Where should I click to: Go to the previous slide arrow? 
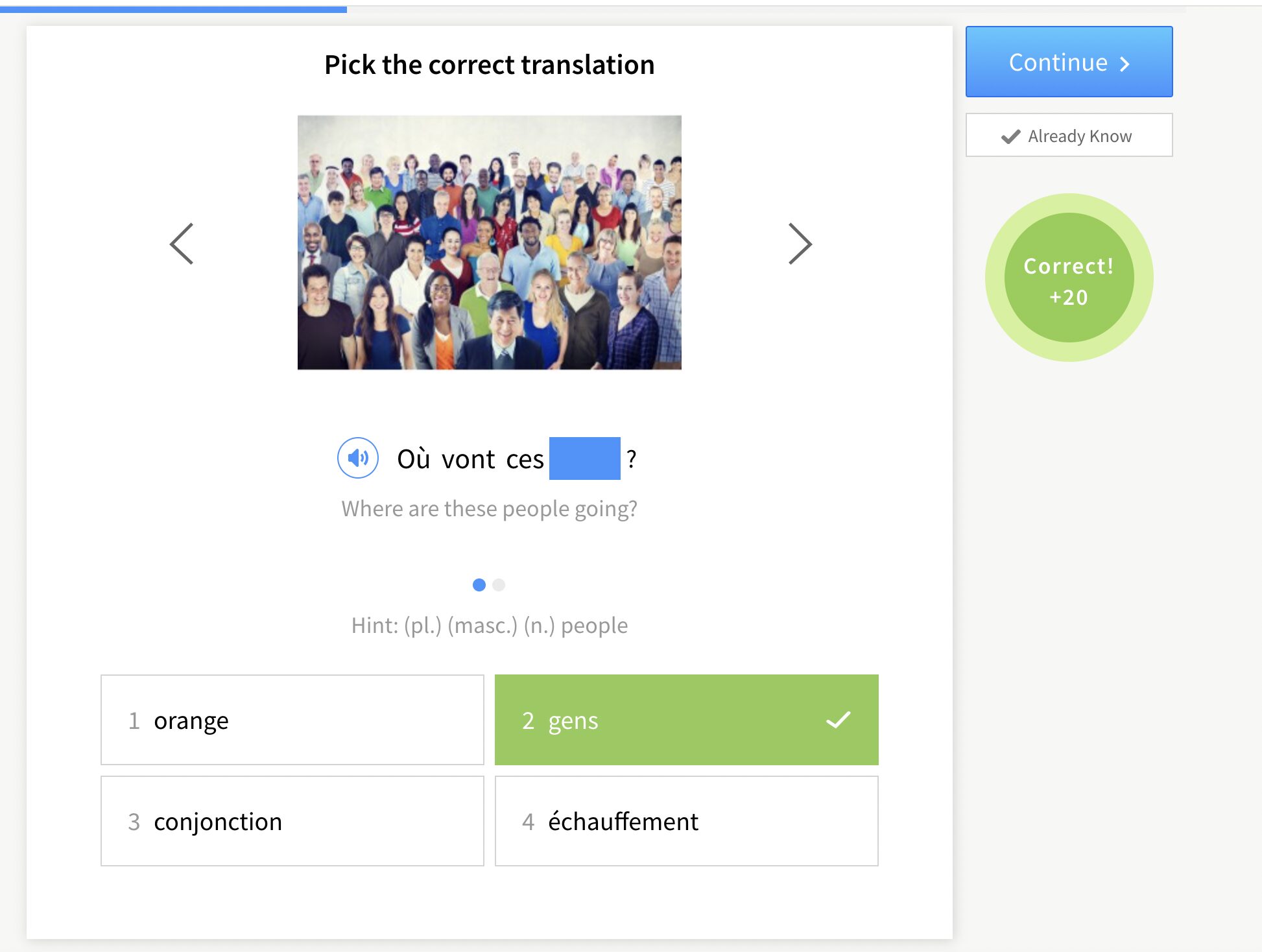[182, 244]
